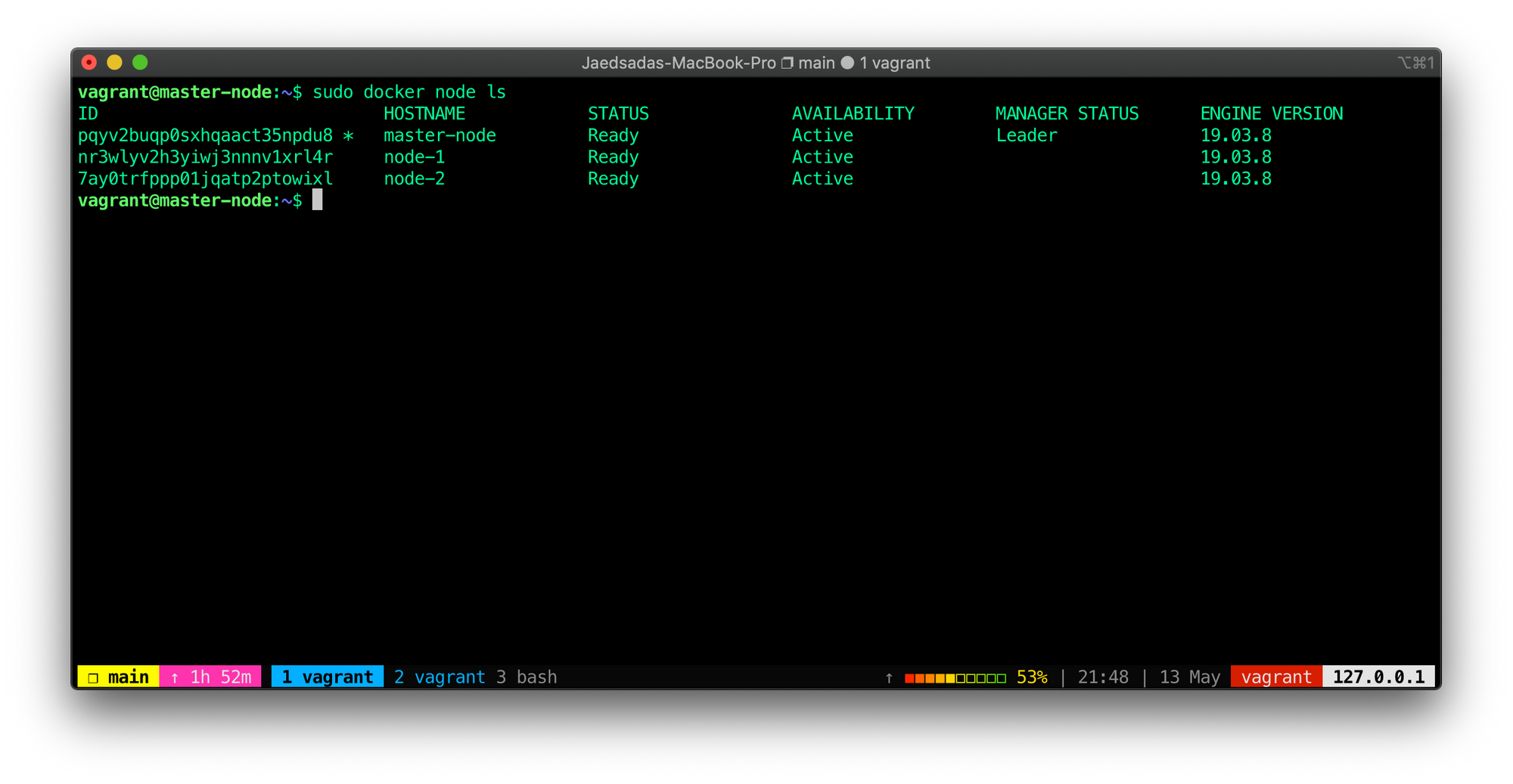
Task: Click the 'node-2' hostname cell
Action: click(414, 179)
